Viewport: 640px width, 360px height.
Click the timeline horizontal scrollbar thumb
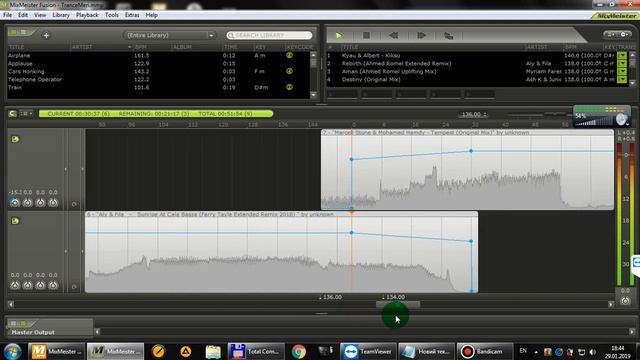coord(398,304)
